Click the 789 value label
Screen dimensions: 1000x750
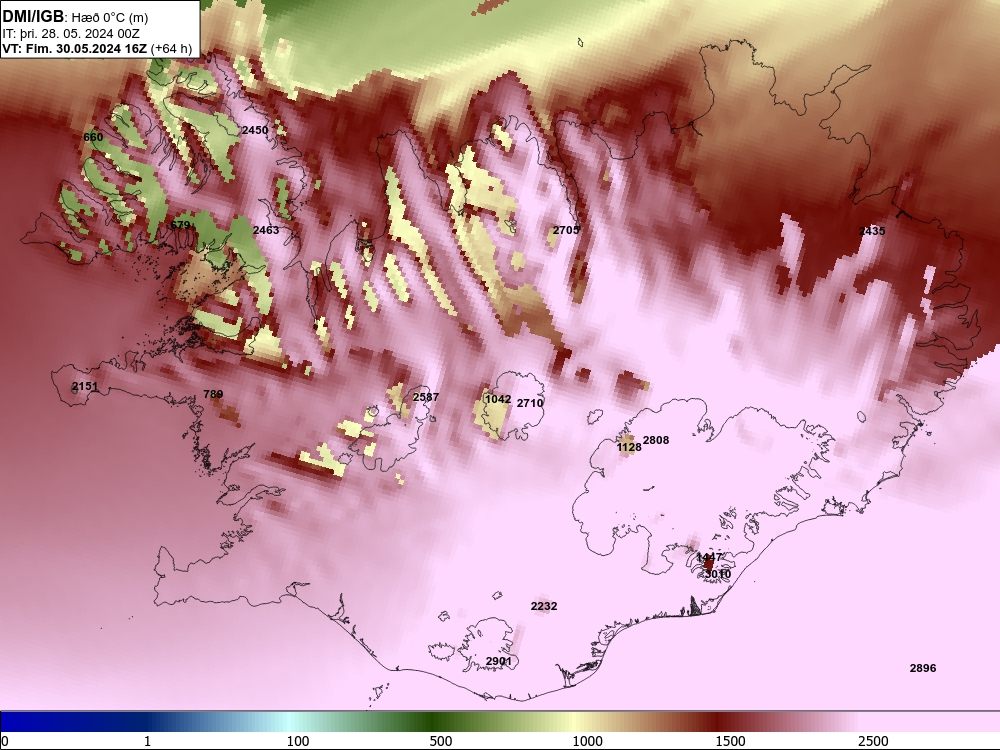pos(213,394)
